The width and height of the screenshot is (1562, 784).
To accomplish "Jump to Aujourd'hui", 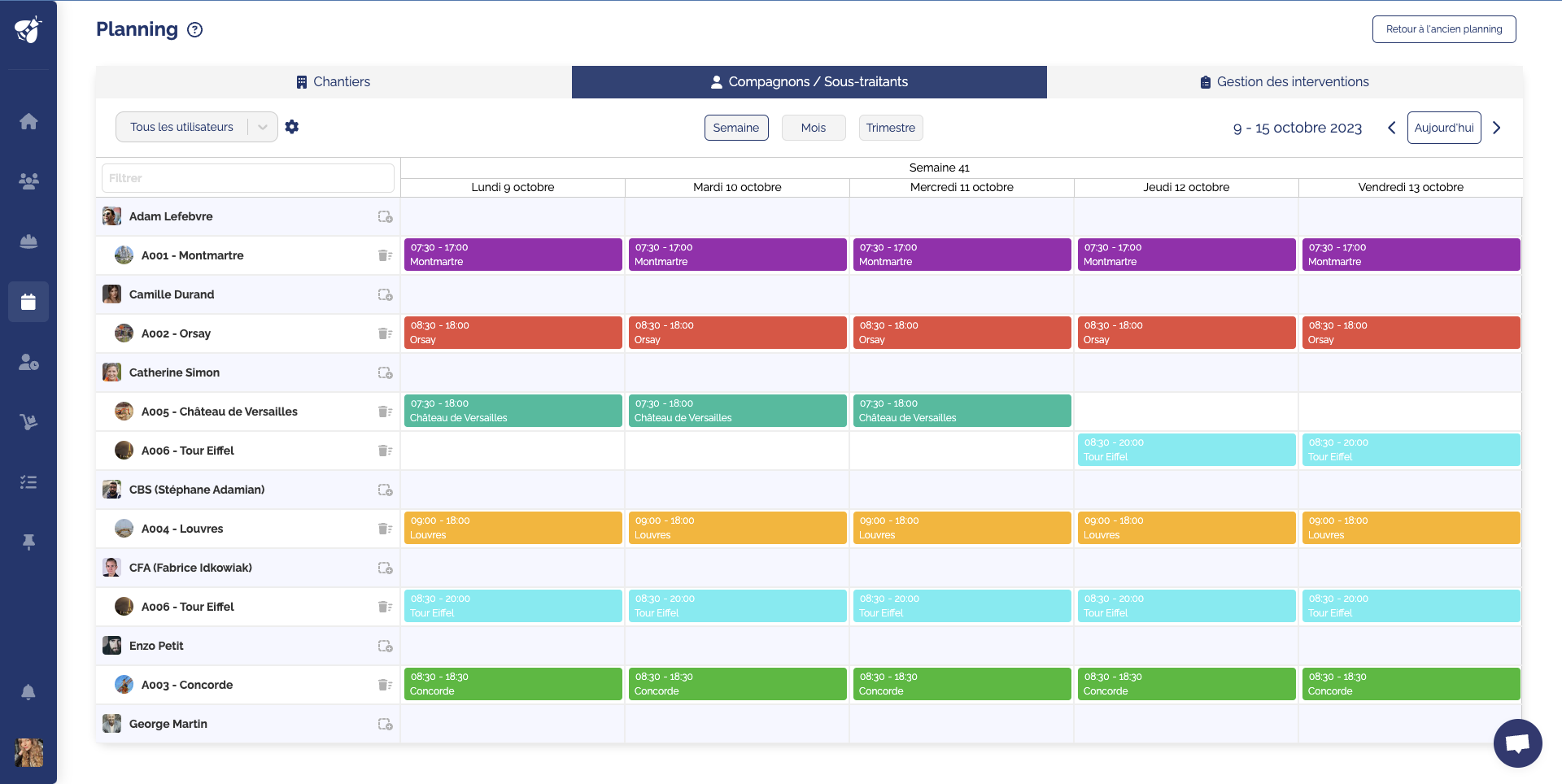I will [x=1443, y=128].
